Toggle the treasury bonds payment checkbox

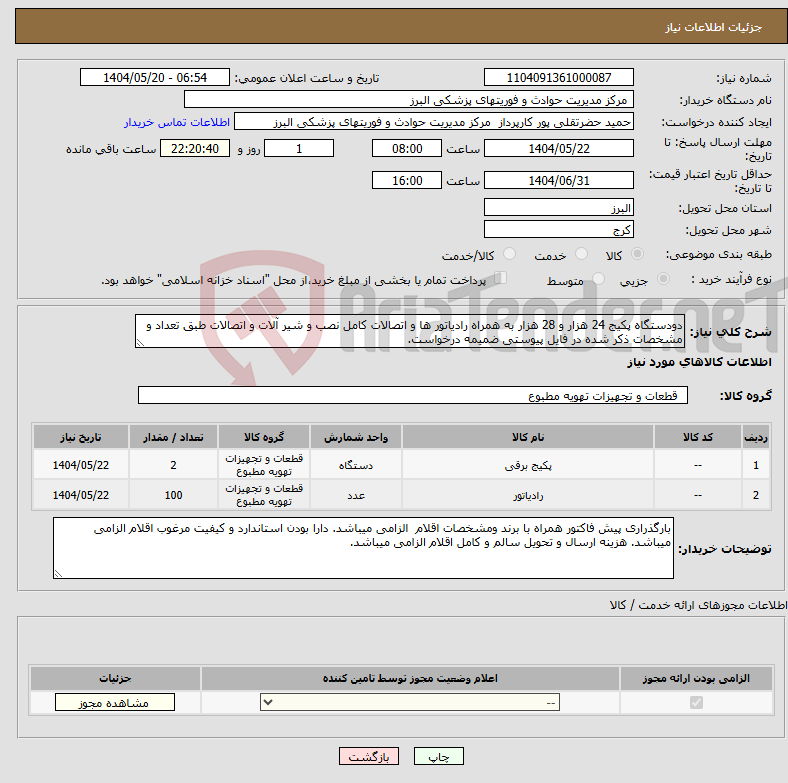coord(501,278)
